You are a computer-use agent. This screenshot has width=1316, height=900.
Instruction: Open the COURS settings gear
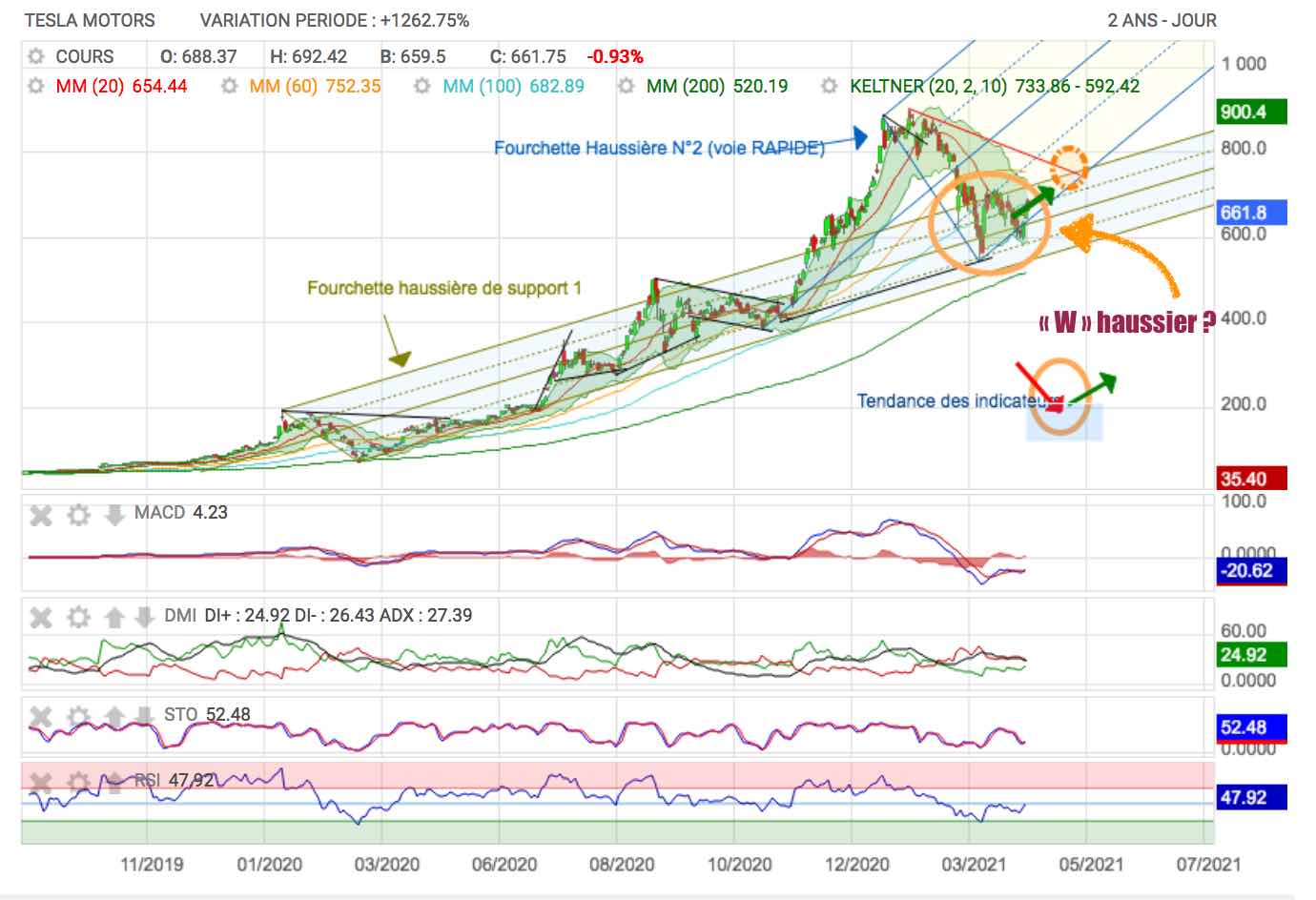(x=36, y=56)
